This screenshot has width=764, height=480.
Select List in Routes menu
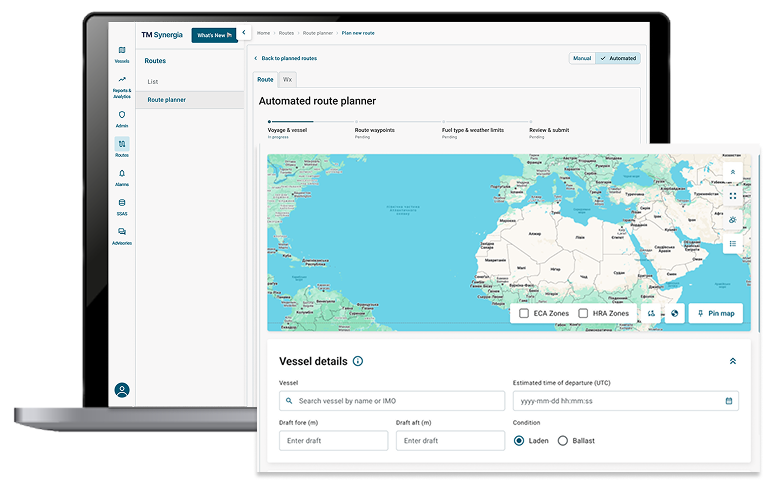(x=153, y=81)
